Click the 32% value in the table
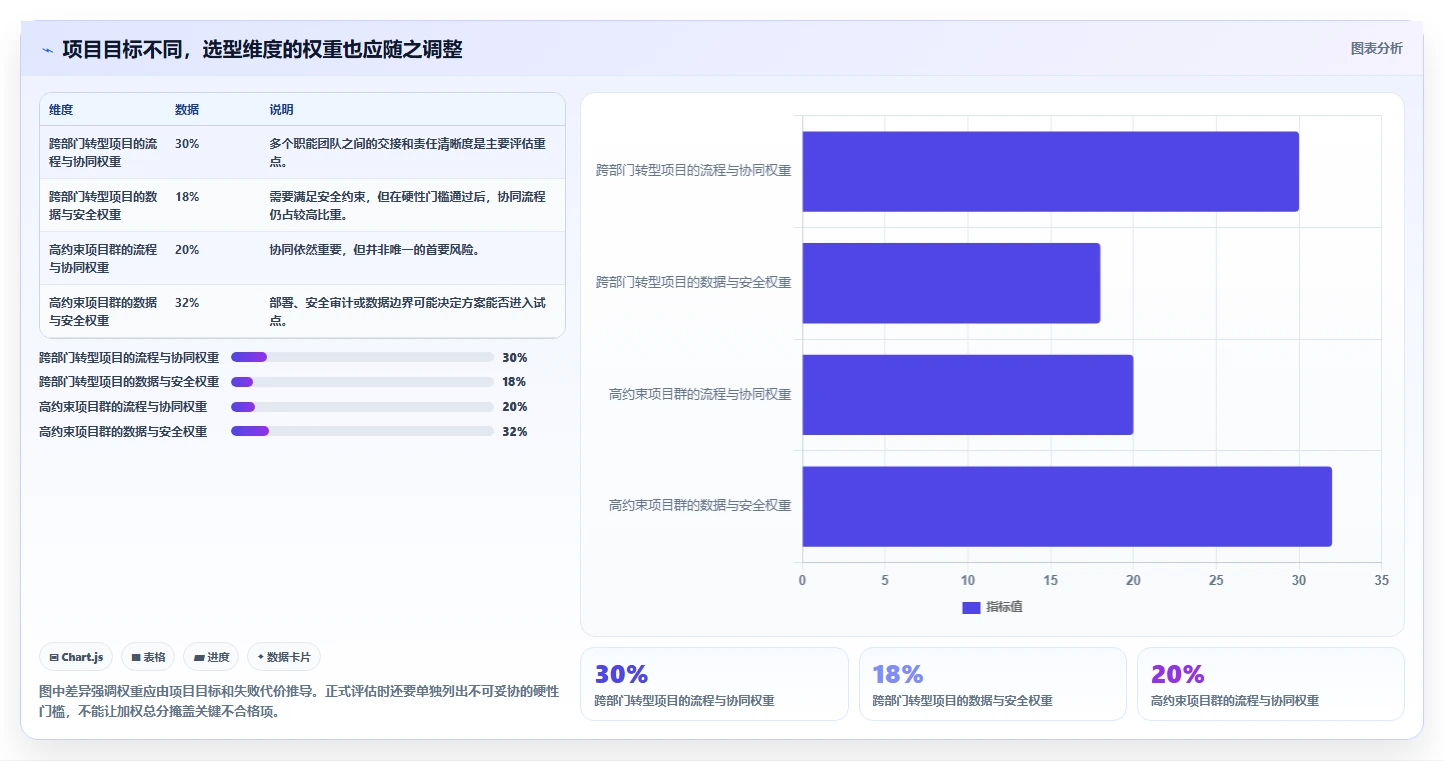The height and width of the screenshot is (761, 1444). (x=187, y=303)
